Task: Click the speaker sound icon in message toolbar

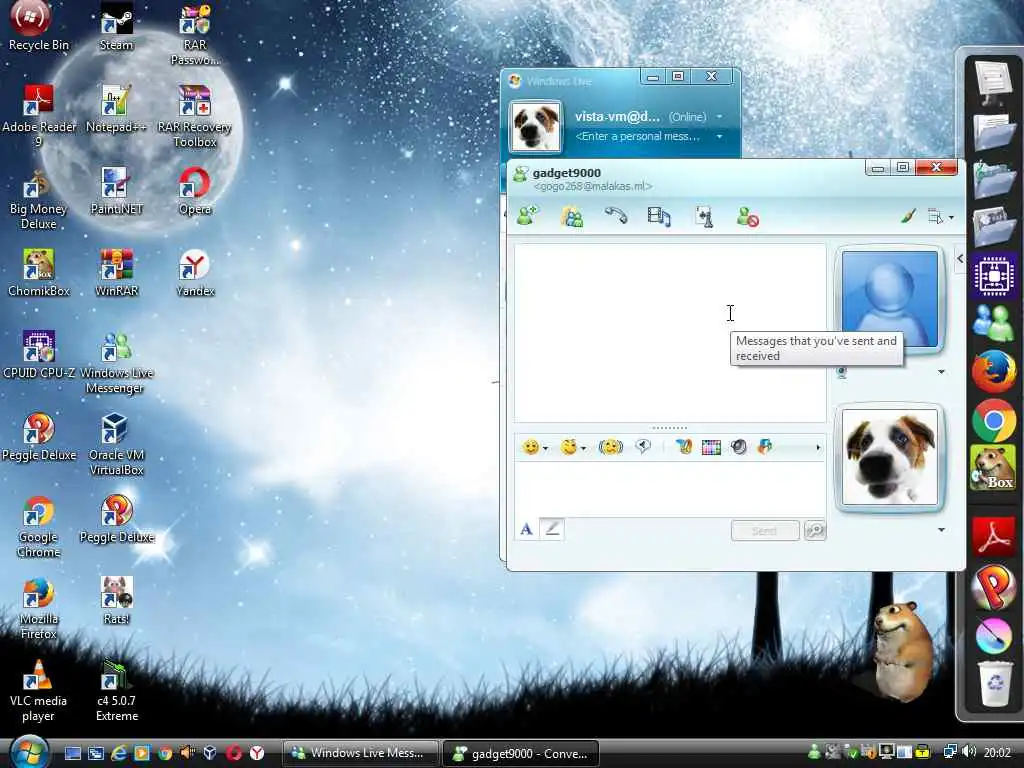Action: click(x=739, y=447)
